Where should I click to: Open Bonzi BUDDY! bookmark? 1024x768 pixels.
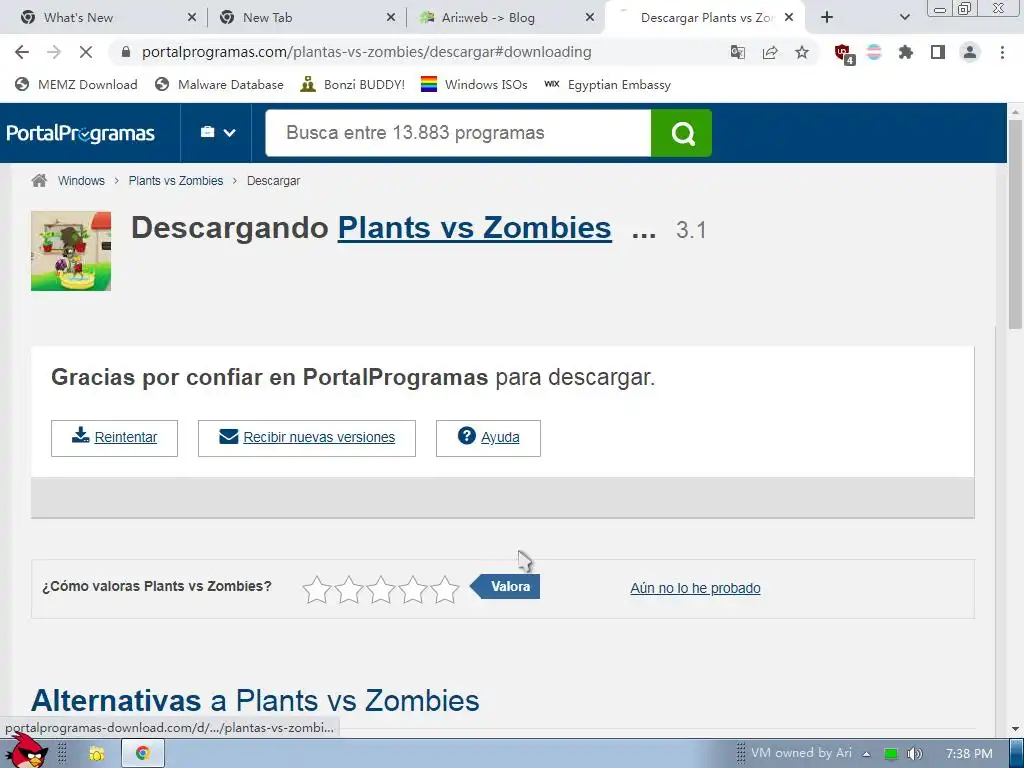click(x=353, y=84)
